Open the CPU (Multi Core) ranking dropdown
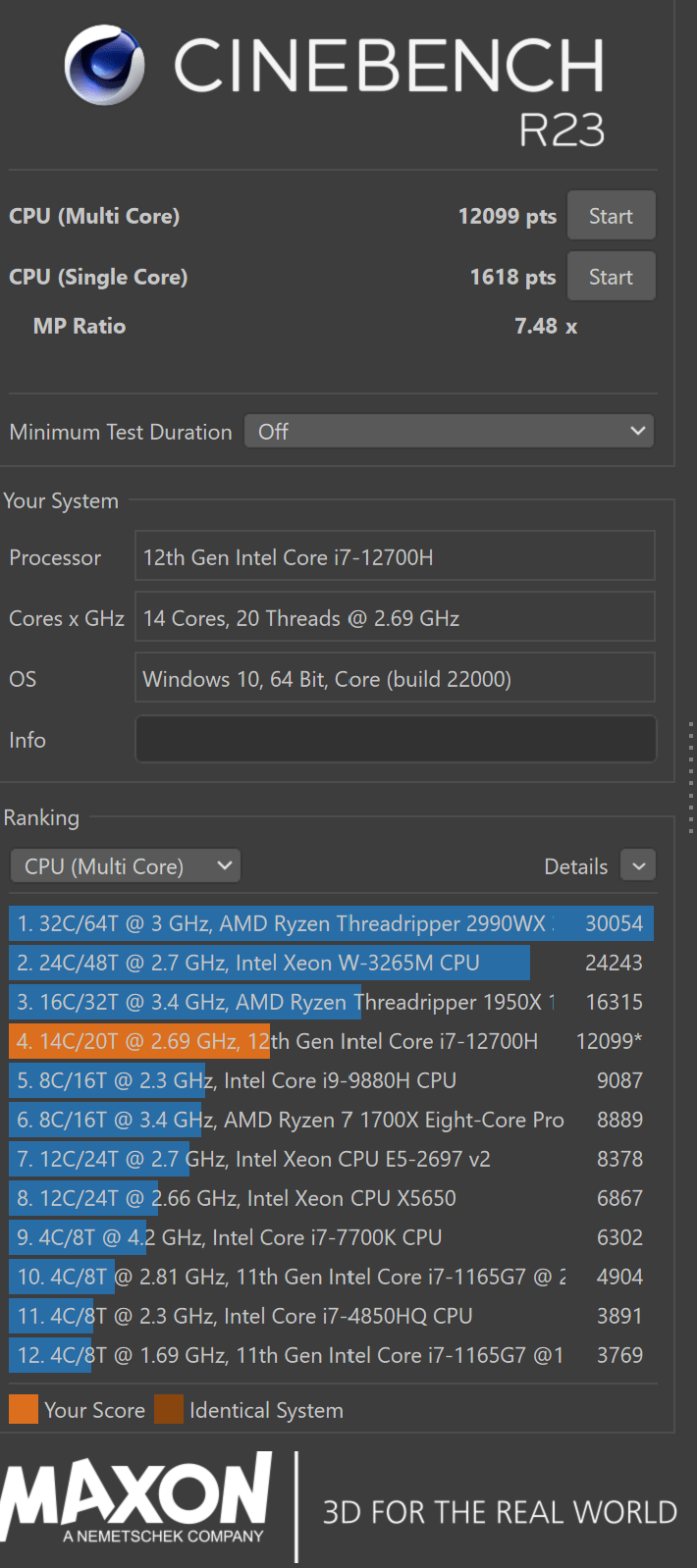 coord(126,866)
